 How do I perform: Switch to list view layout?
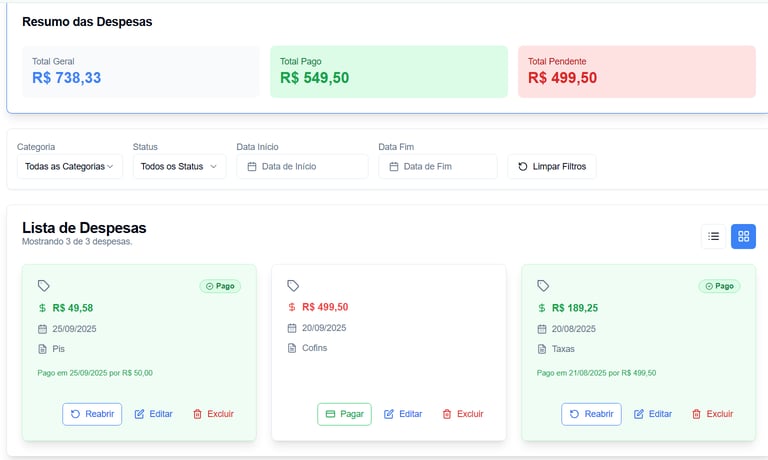714,236
